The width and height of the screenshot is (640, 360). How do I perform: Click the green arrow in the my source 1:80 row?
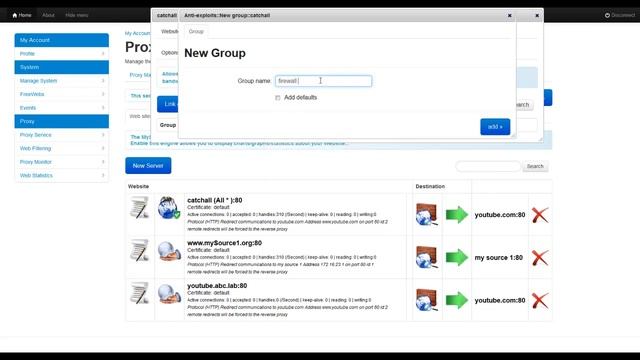click(457, 258)
